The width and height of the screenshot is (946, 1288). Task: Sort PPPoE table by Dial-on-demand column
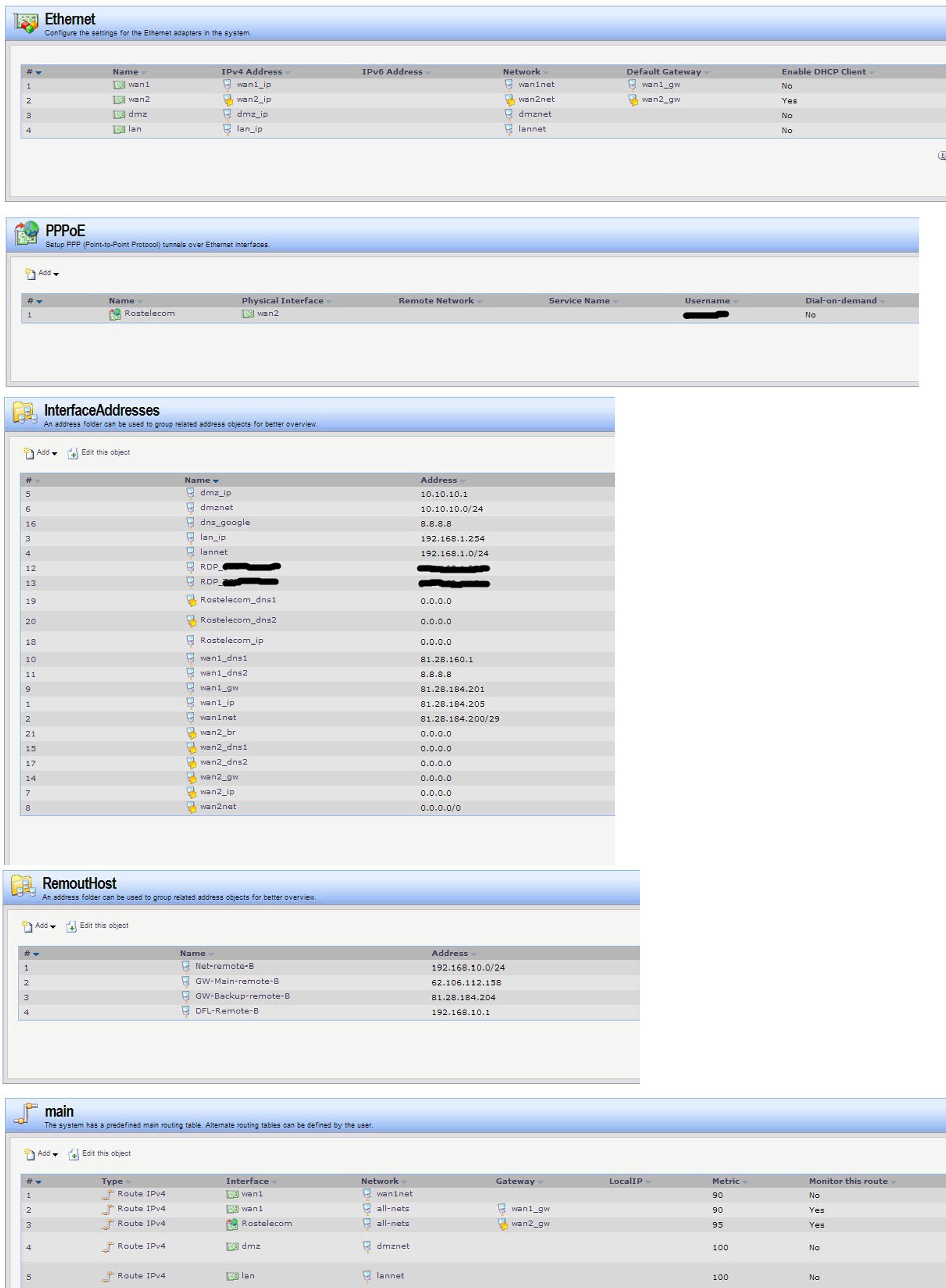pos(845,301)
